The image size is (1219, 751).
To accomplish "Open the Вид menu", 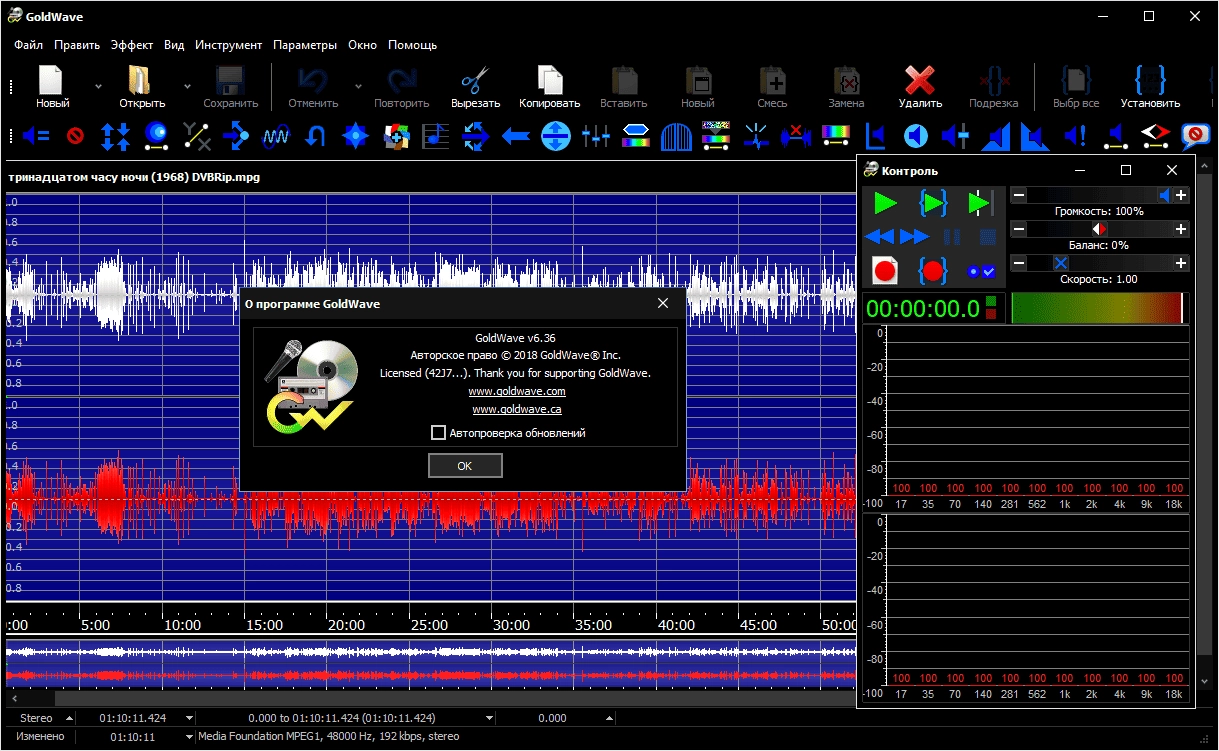I will point(174,45).
